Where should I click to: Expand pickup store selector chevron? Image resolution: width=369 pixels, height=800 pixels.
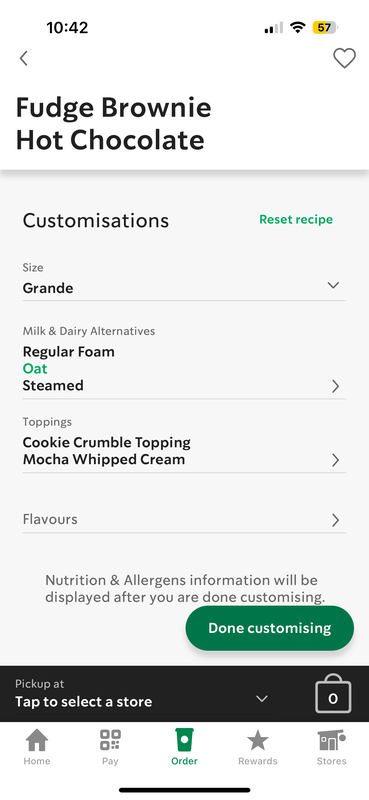tap(262, 698)
